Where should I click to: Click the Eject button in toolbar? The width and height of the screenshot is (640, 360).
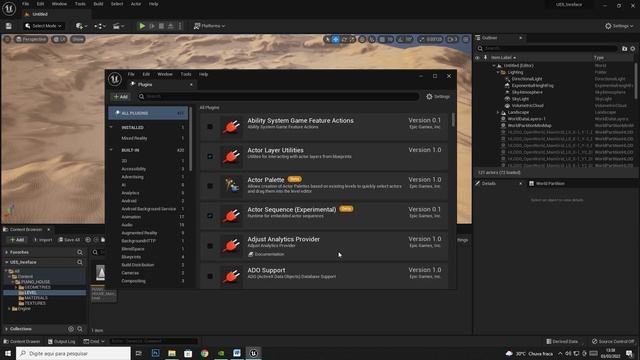click(171, 26)
